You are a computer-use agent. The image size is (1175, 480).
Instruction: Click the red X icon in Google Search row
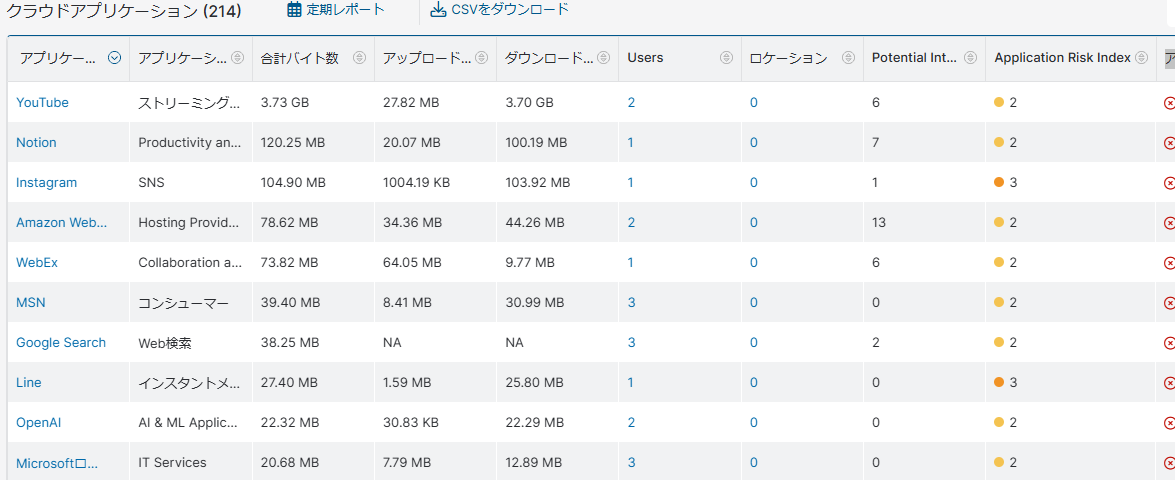(x=1169, y=343)
